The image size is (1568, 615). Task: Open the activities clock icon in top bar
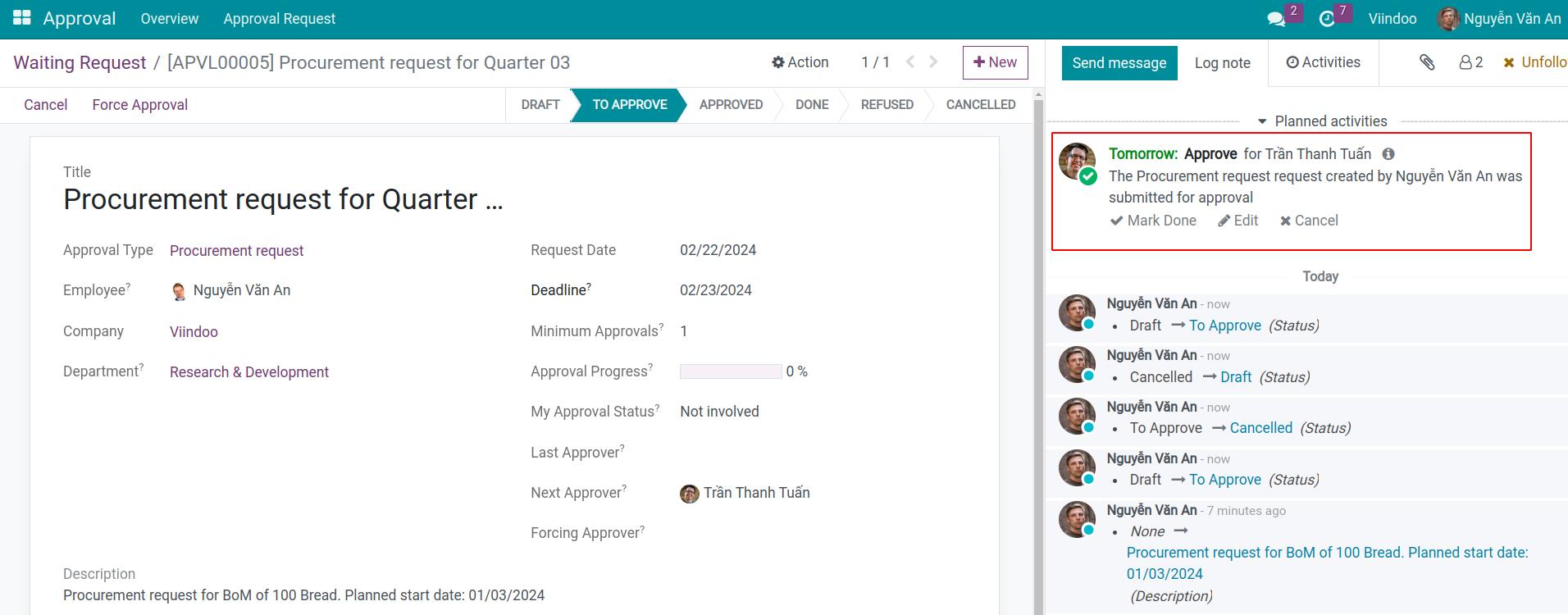coord(1327,19)
